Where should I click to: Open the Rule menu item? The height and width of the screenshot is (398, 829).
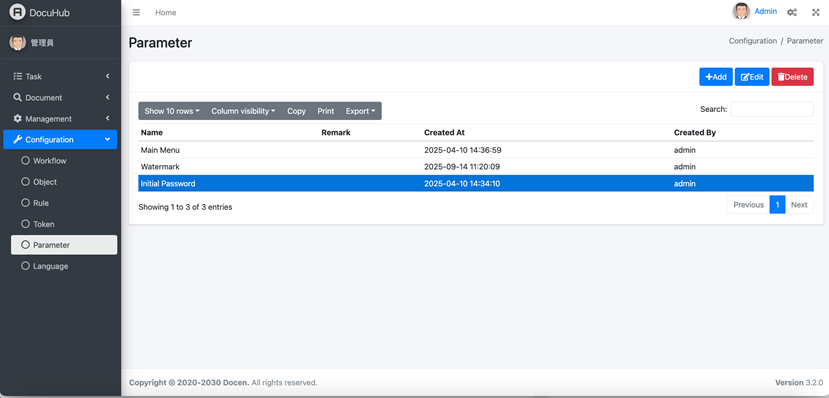(64, 203)
